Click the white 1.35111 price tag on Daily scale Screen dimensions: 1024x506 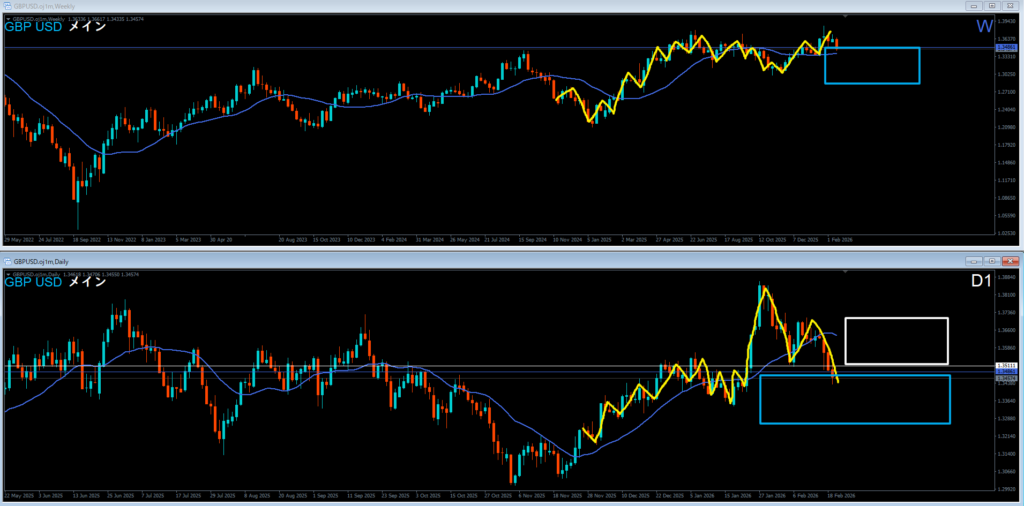tap(1004, 366)
